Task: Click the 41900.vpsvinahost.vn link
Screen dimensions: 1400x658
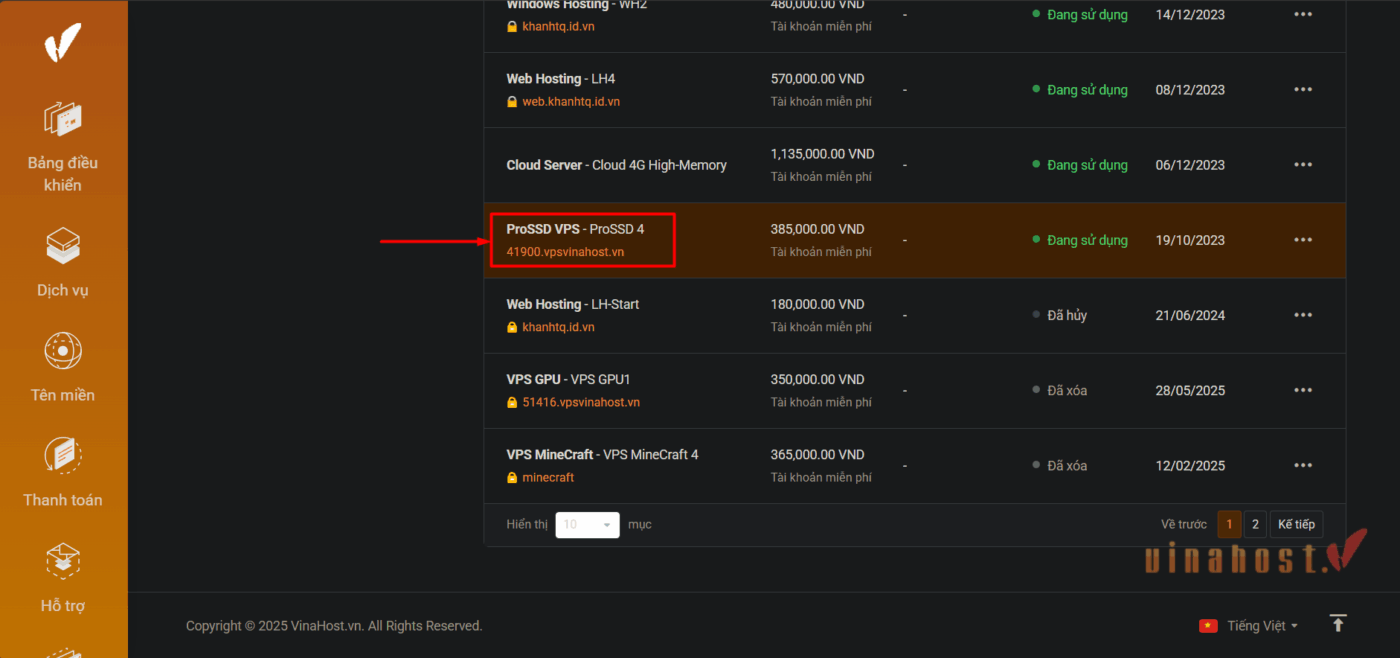Action: point(563,252)
